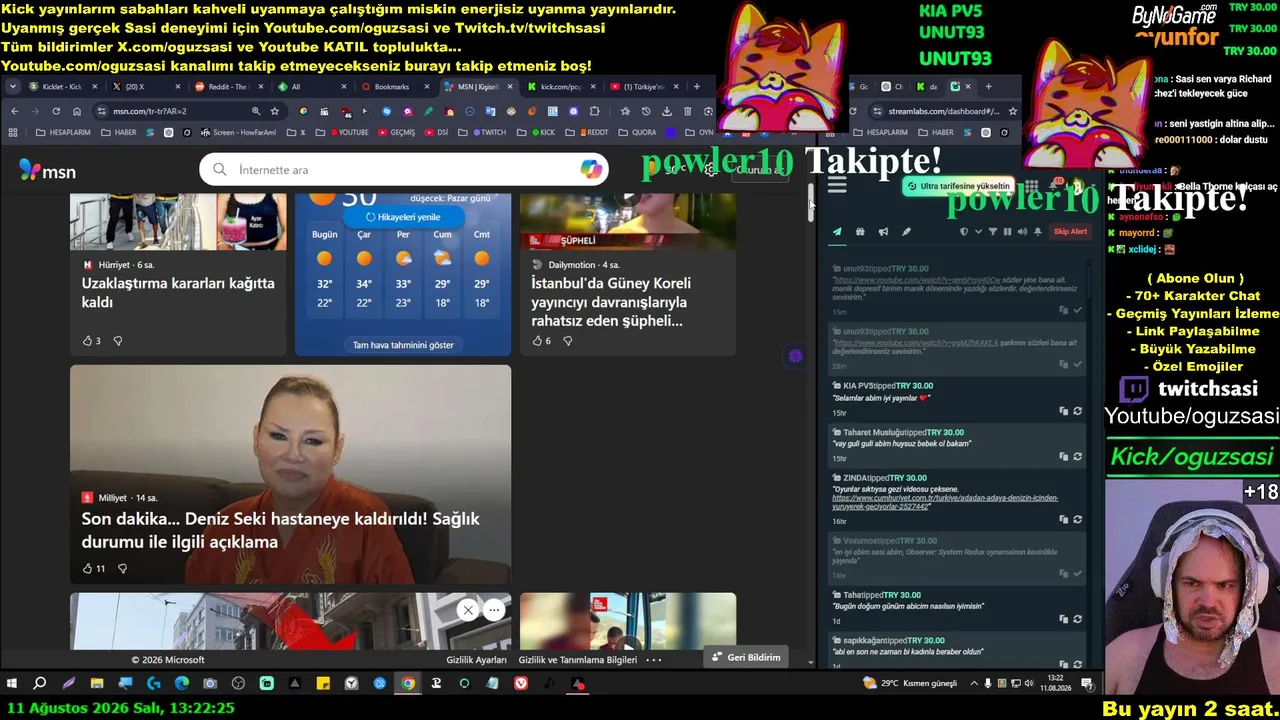
Task: Open File Explorer from the taskbar
Action: 97,684
